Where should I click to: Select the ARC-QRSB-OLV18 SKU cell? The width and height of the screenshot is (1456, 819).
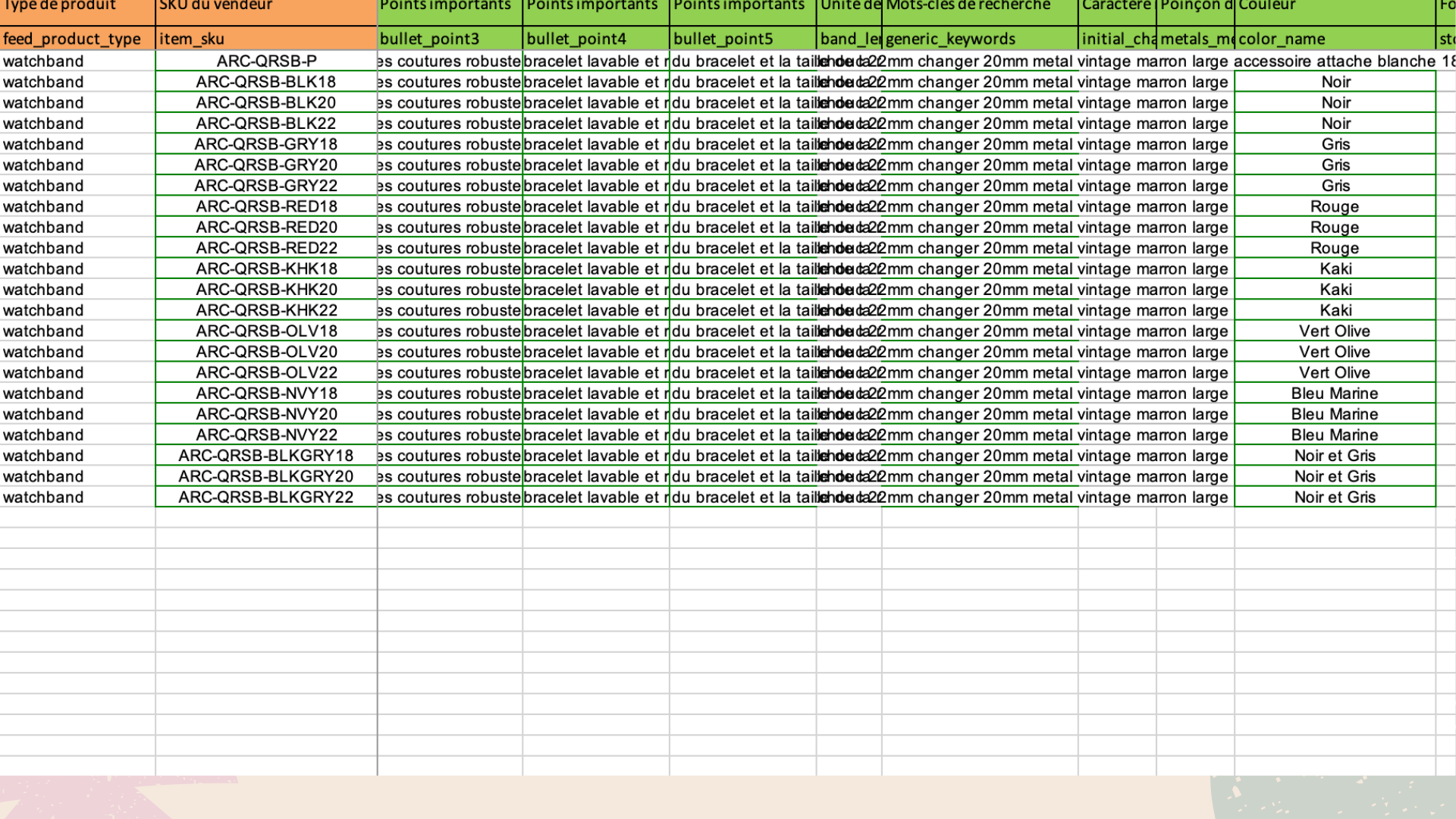pyautogui.click(x=266, y=331)
